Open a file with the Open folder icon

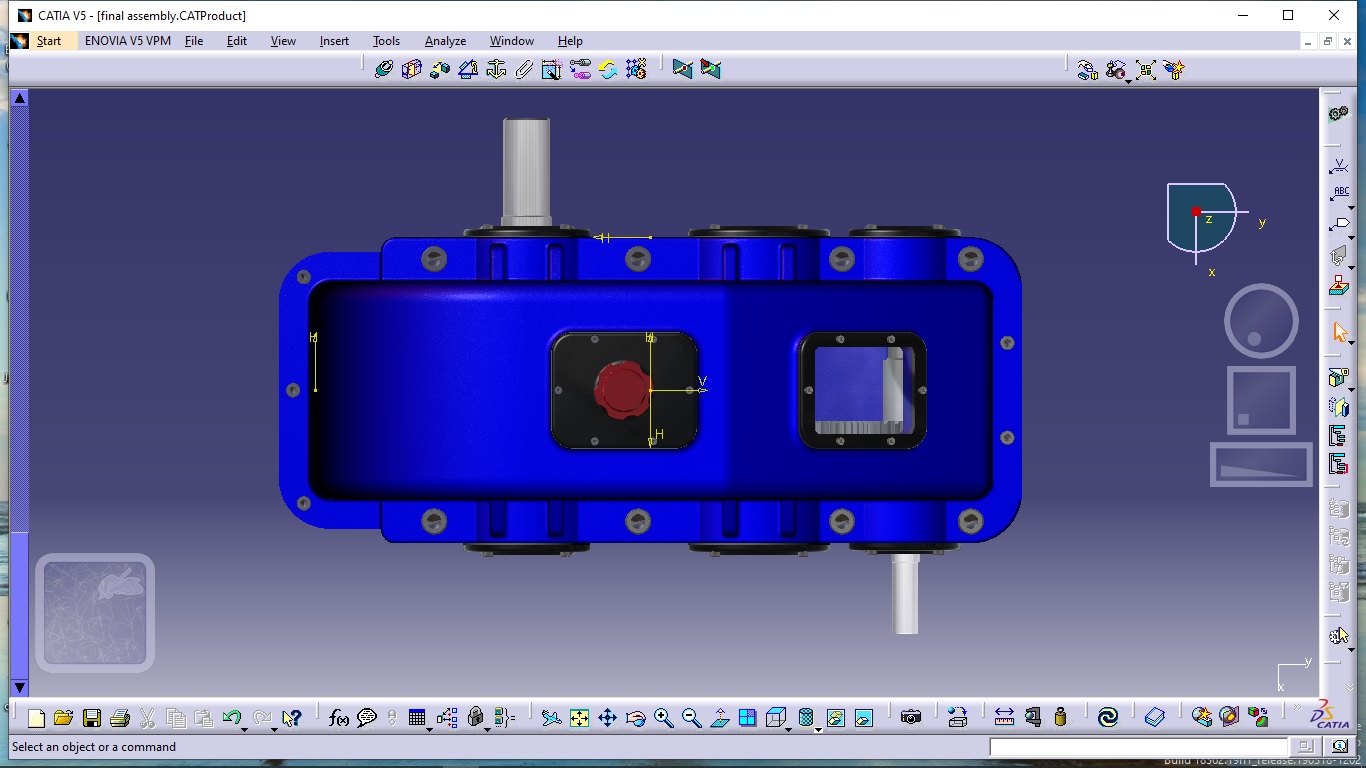(63, 718)
